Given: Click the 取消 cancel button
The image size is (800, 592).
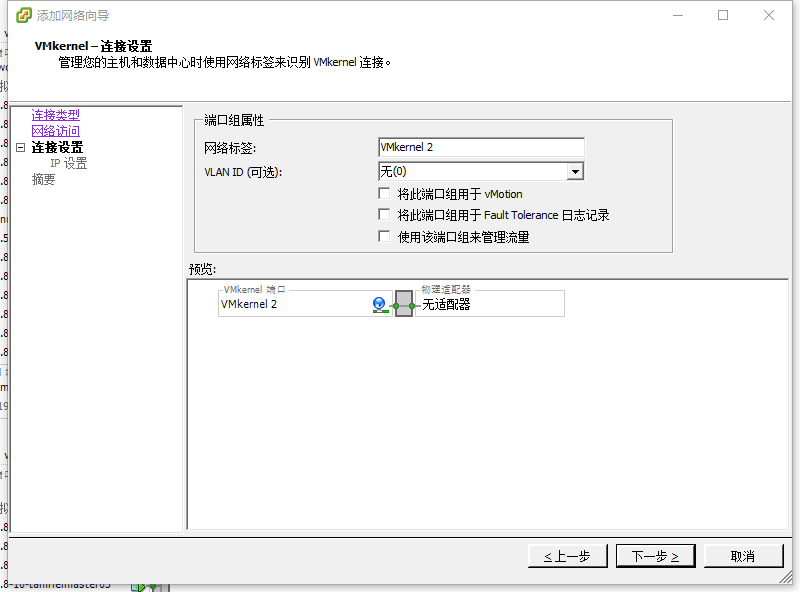Looking at the screenshot, I should click(743, 556).
